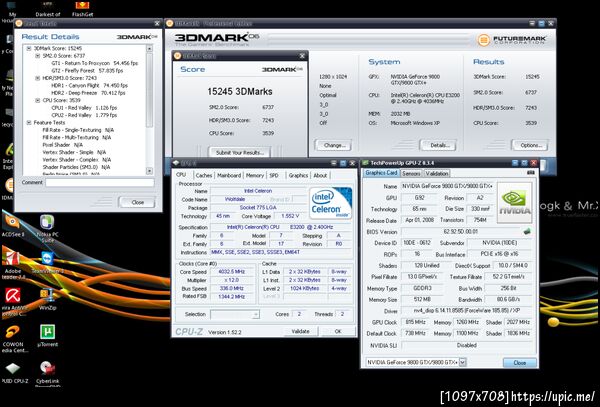The width and height of the screenshot is (600, 407).
Task: Select the GT2 - Firefly Forest row
Action: point(87,71)
